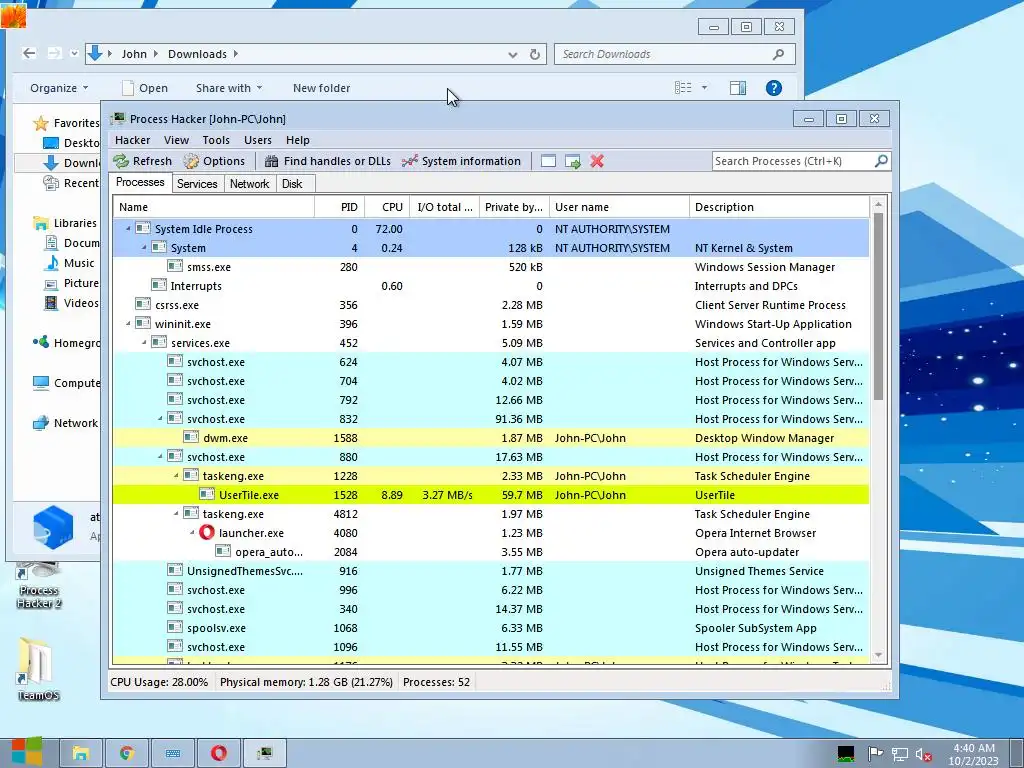1024x768 pixels.
Task: Click Open button in Explorer toolbar
Action: coord(145,88)
